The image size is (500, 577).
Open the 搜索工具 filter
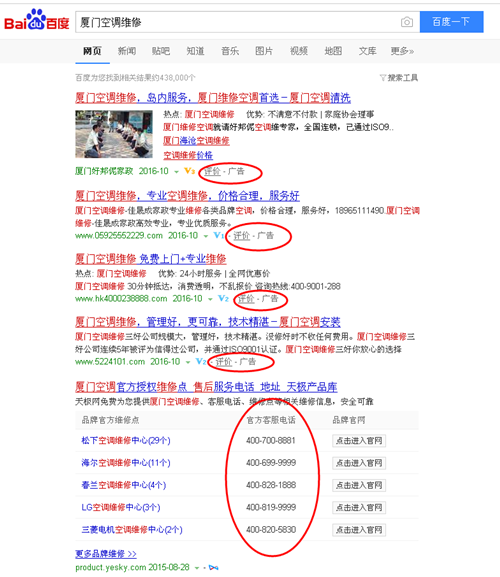[399, 78]
